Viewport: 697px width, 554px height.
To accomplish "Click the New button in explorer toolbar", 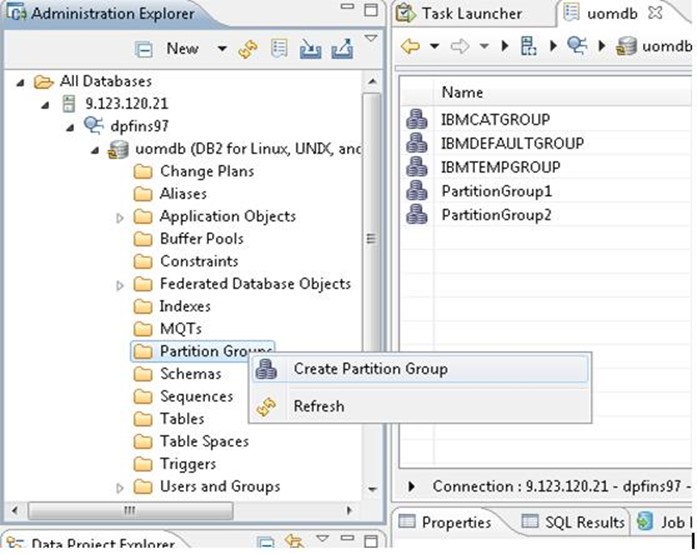I will (x=182, y=48).
